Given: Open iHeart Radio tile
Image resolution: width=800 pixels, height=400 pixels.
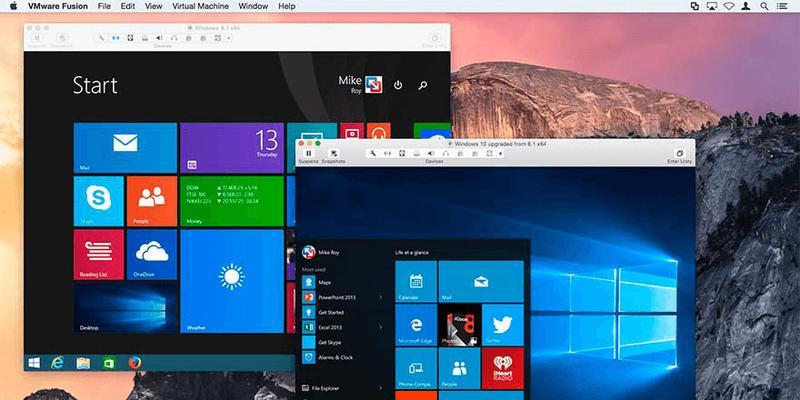Looking at the screenshot, I should (x=503, y=368).
